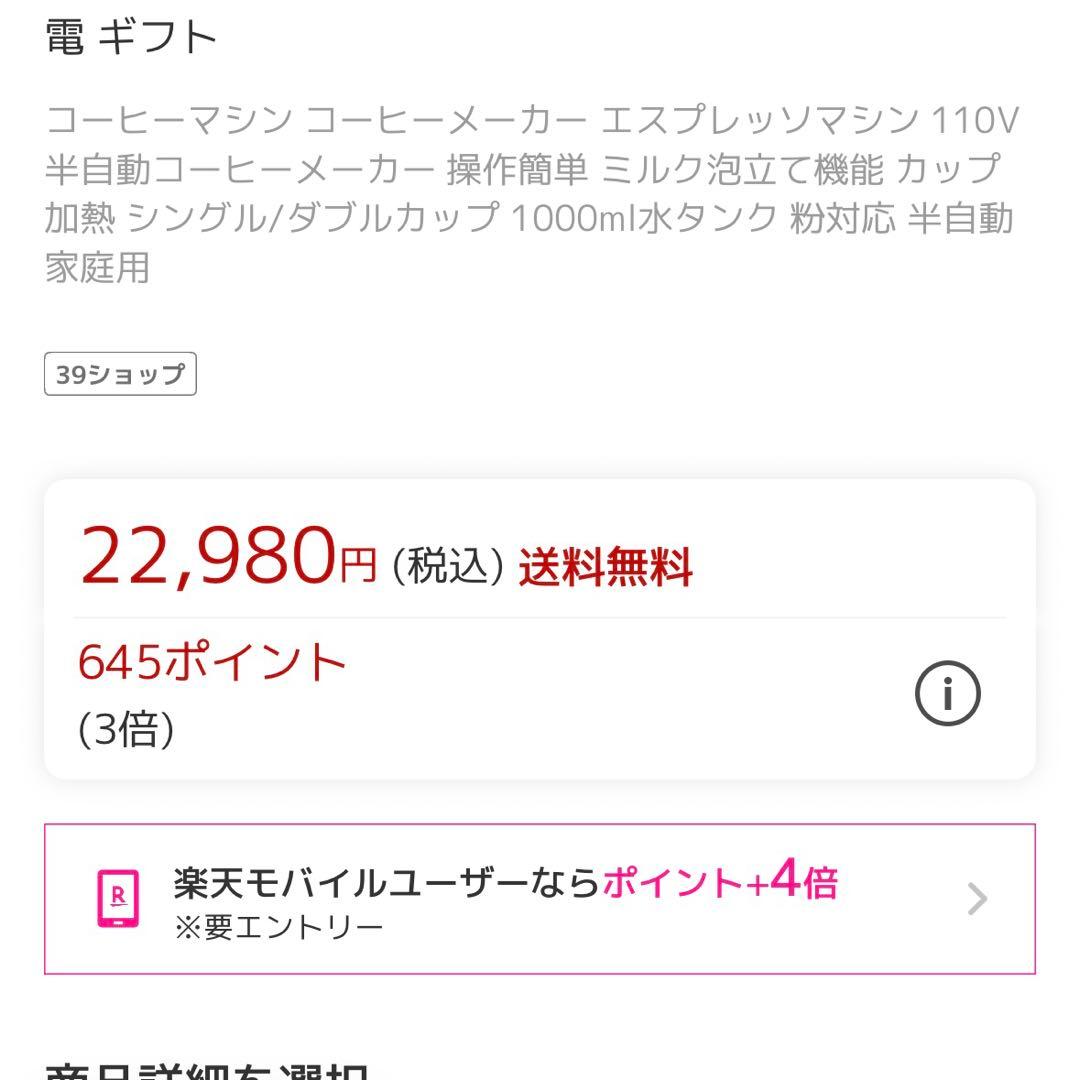
Task: Tap the 電 ギフト product title
Action: [x=131, y=38]
